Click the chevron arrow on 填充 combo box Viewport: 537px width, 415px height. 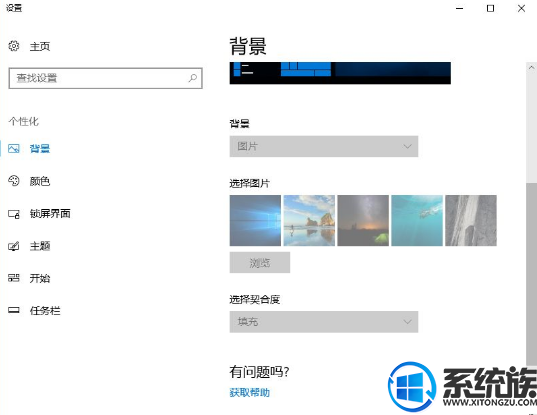[407, 322]
